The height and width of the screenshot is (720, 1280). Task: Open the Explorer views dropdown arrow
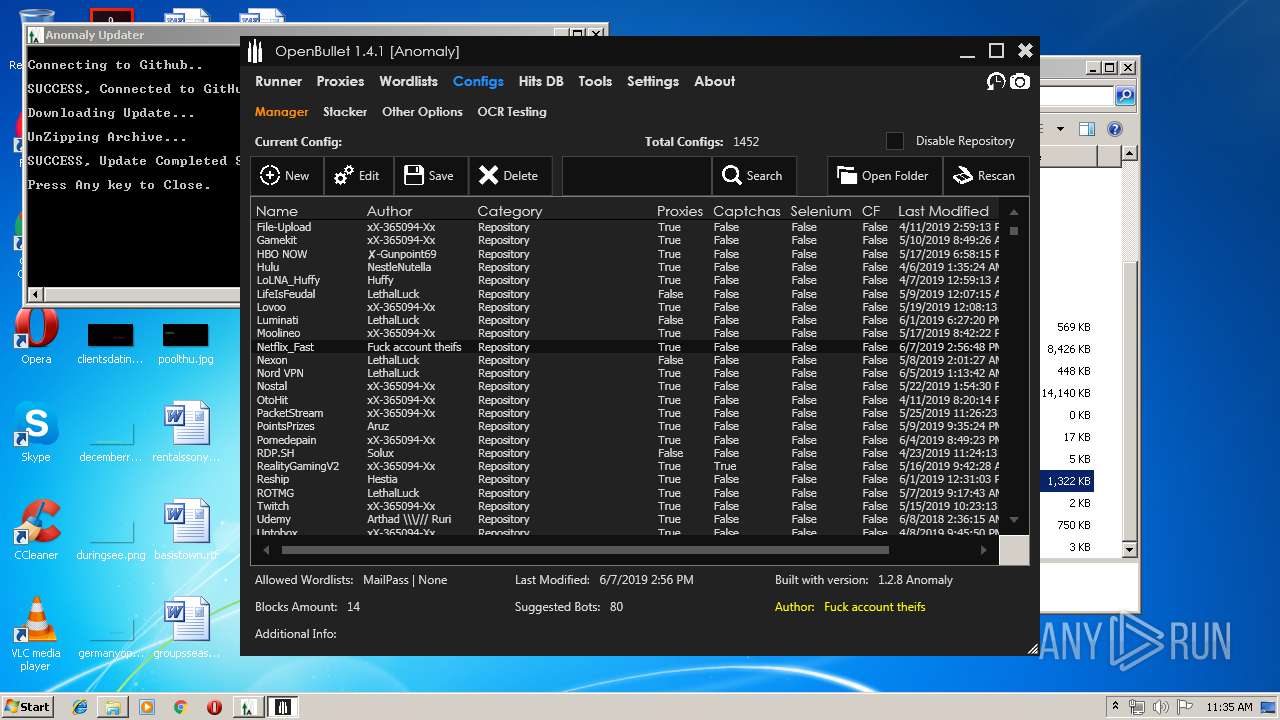1061,129
